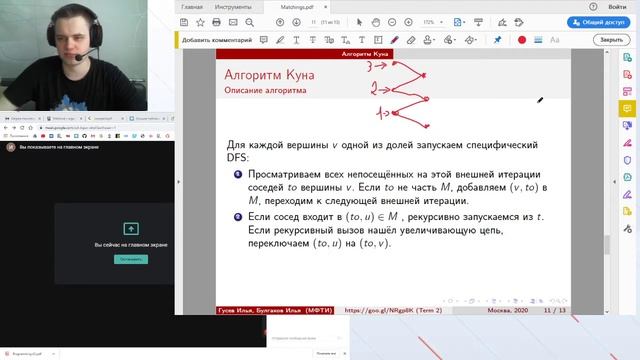Screen dimensions: 640x360
Task: Go to next page with down arrow
Action: pos(296,22)
